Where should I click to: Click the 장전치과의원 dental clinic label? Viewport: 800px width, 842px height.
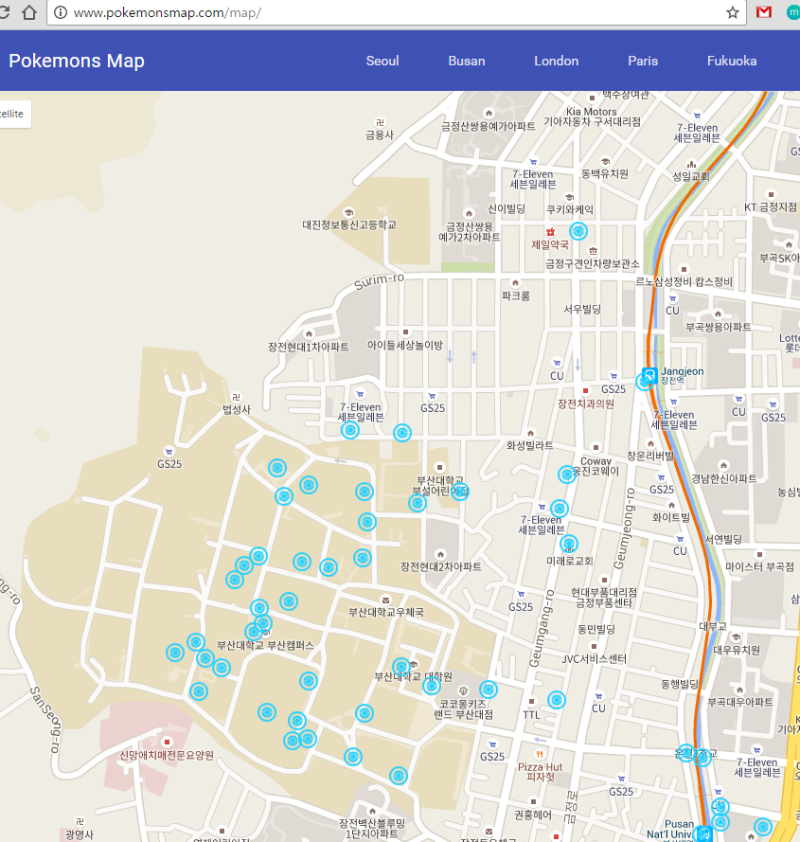click(x=586, y=404)
